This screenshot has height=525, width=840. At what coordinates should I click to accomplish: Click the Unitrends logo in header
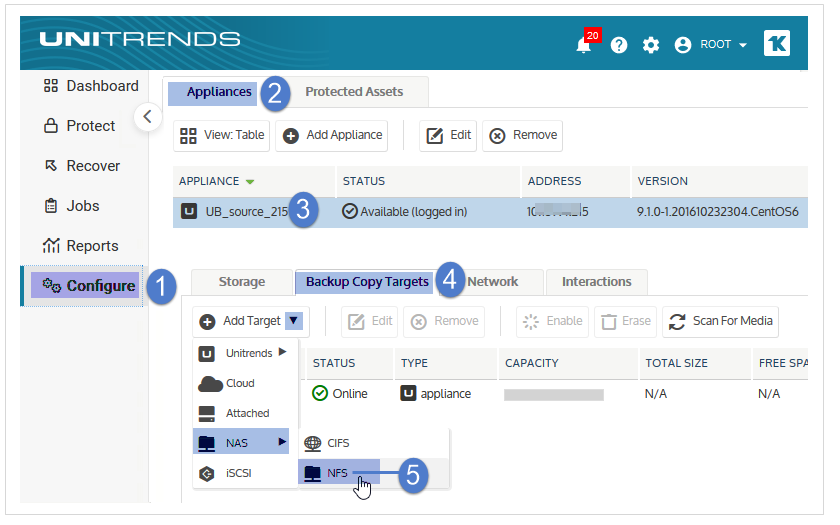pos(140,40)
